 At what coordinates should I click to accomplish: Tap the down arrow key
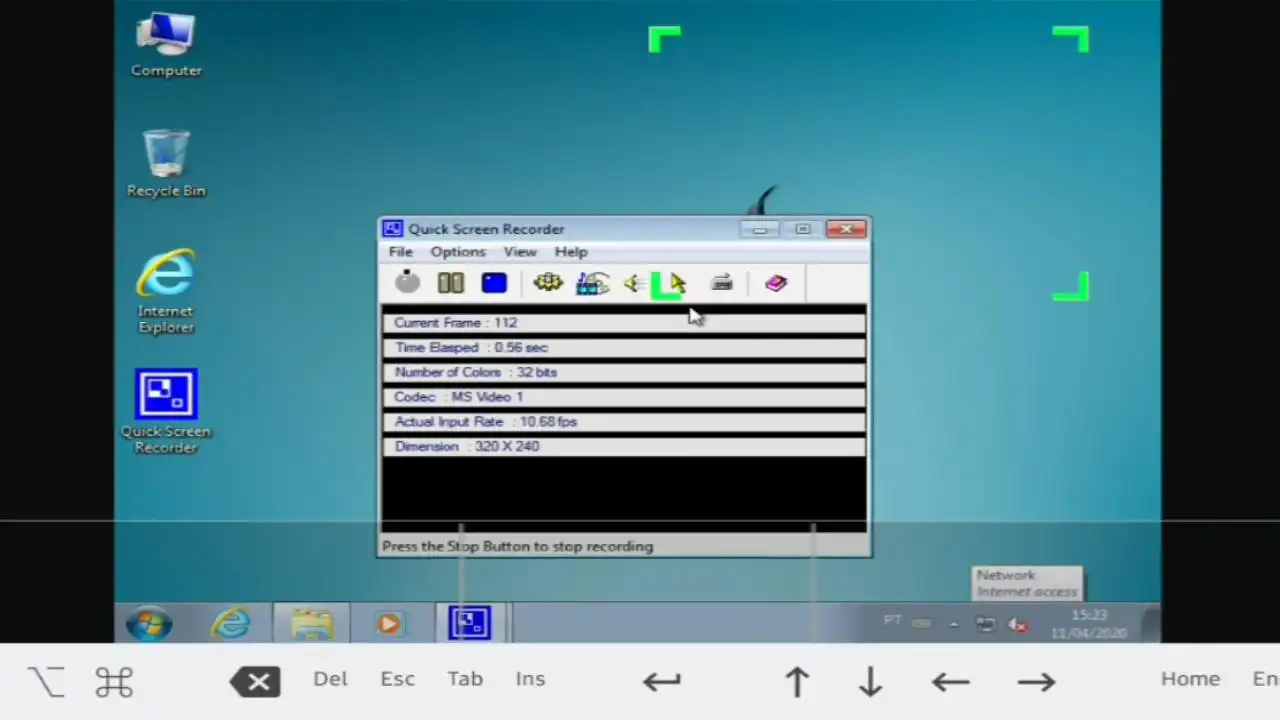pos(870,682)
